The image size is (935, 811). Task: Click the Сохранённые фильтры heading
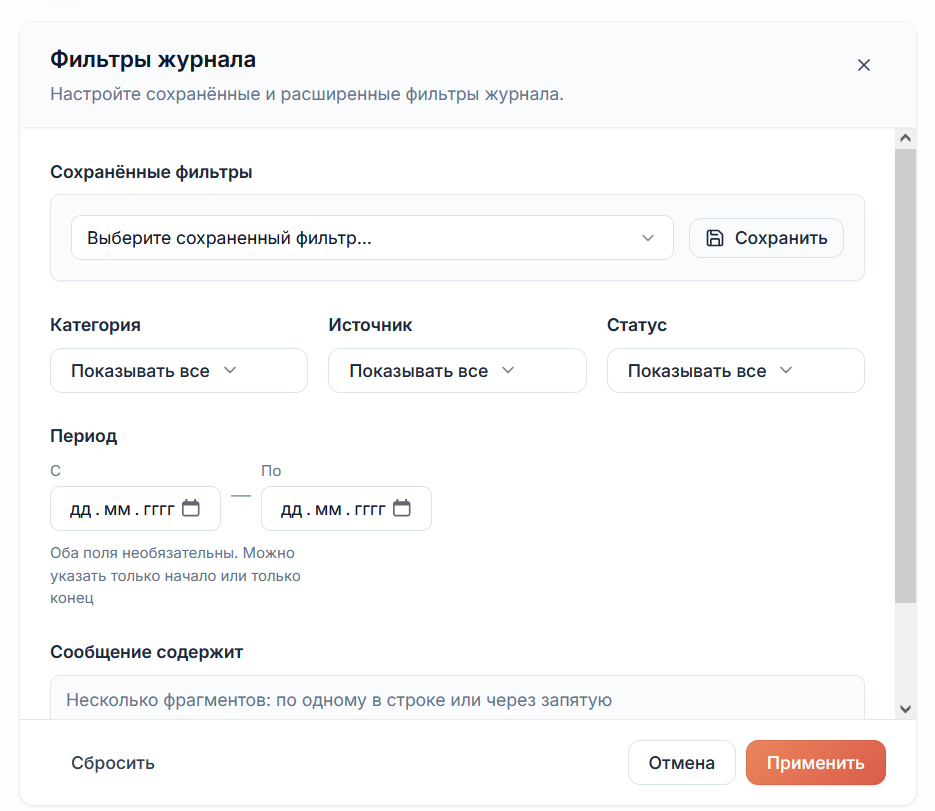coord(151,172)
